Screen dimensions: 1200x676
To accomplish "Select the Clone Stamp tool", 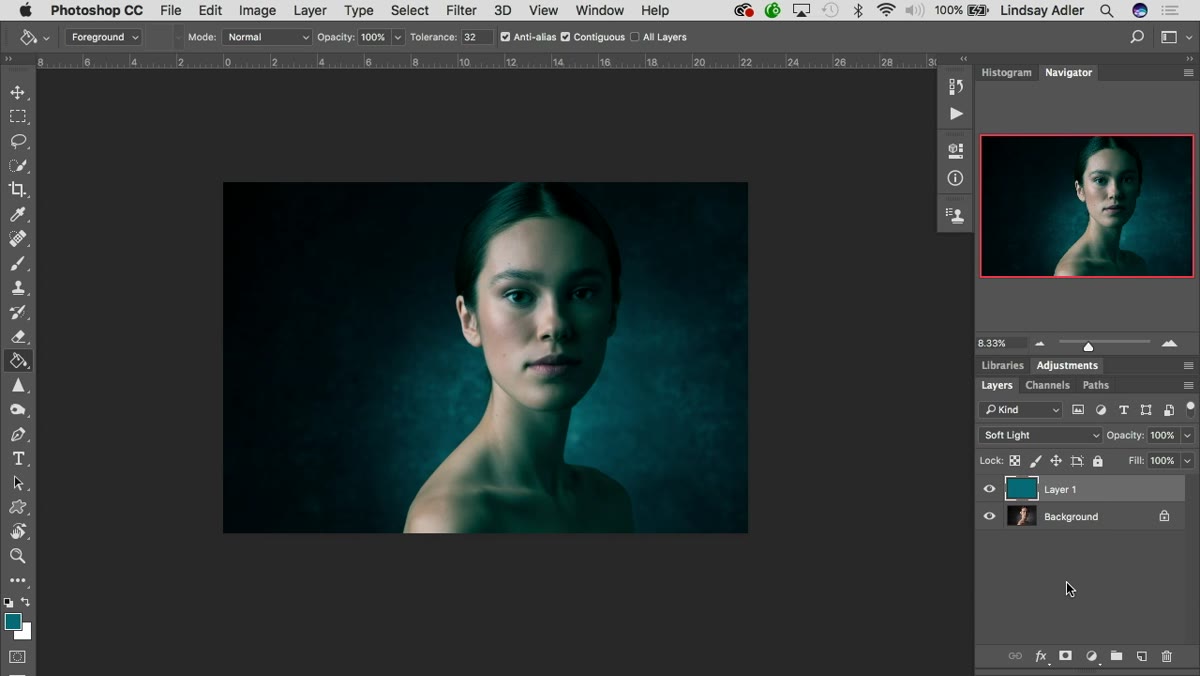I will coord(18,288).
